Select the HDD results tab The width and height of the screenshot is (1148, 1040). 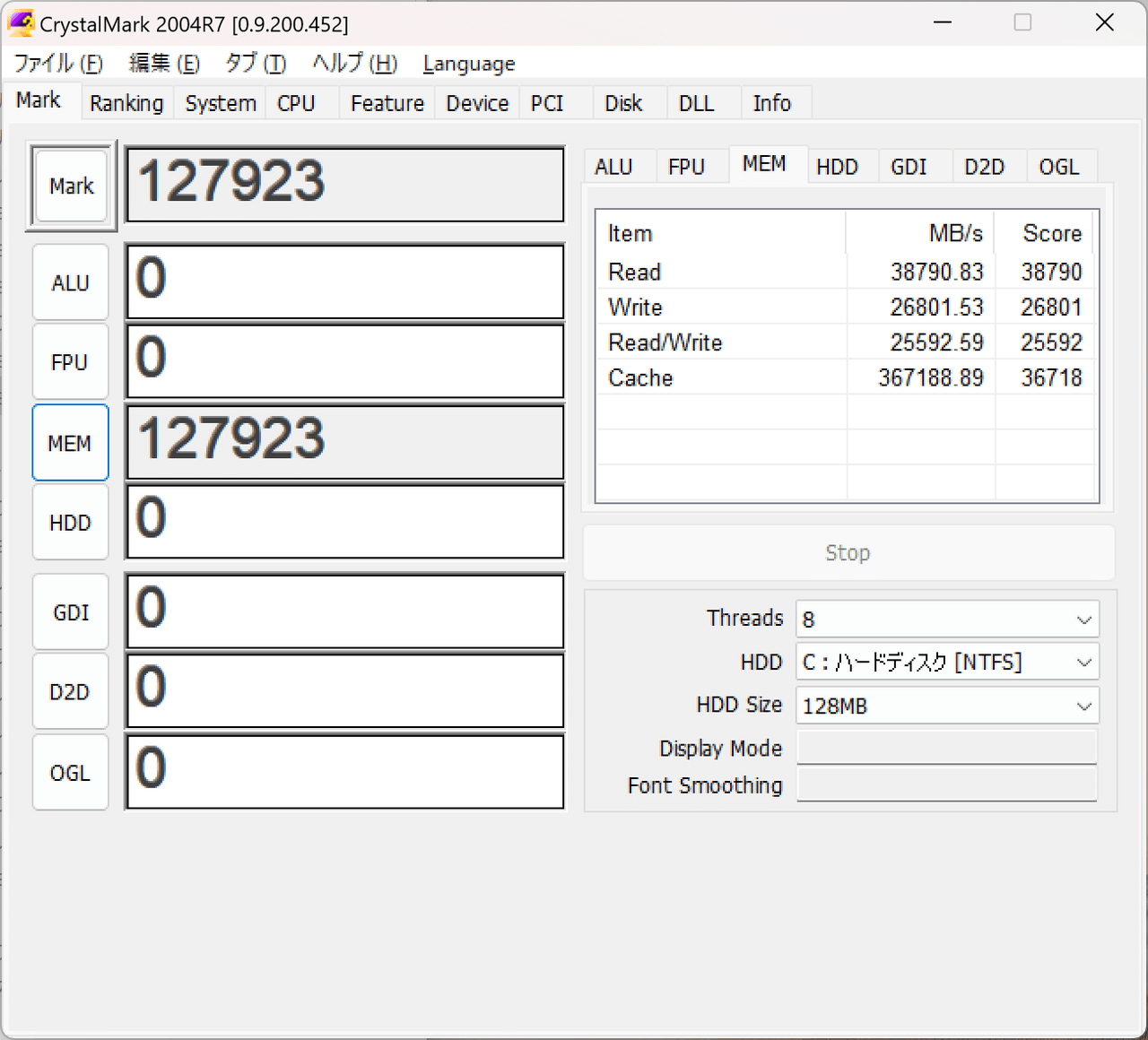tap(837, 167)
